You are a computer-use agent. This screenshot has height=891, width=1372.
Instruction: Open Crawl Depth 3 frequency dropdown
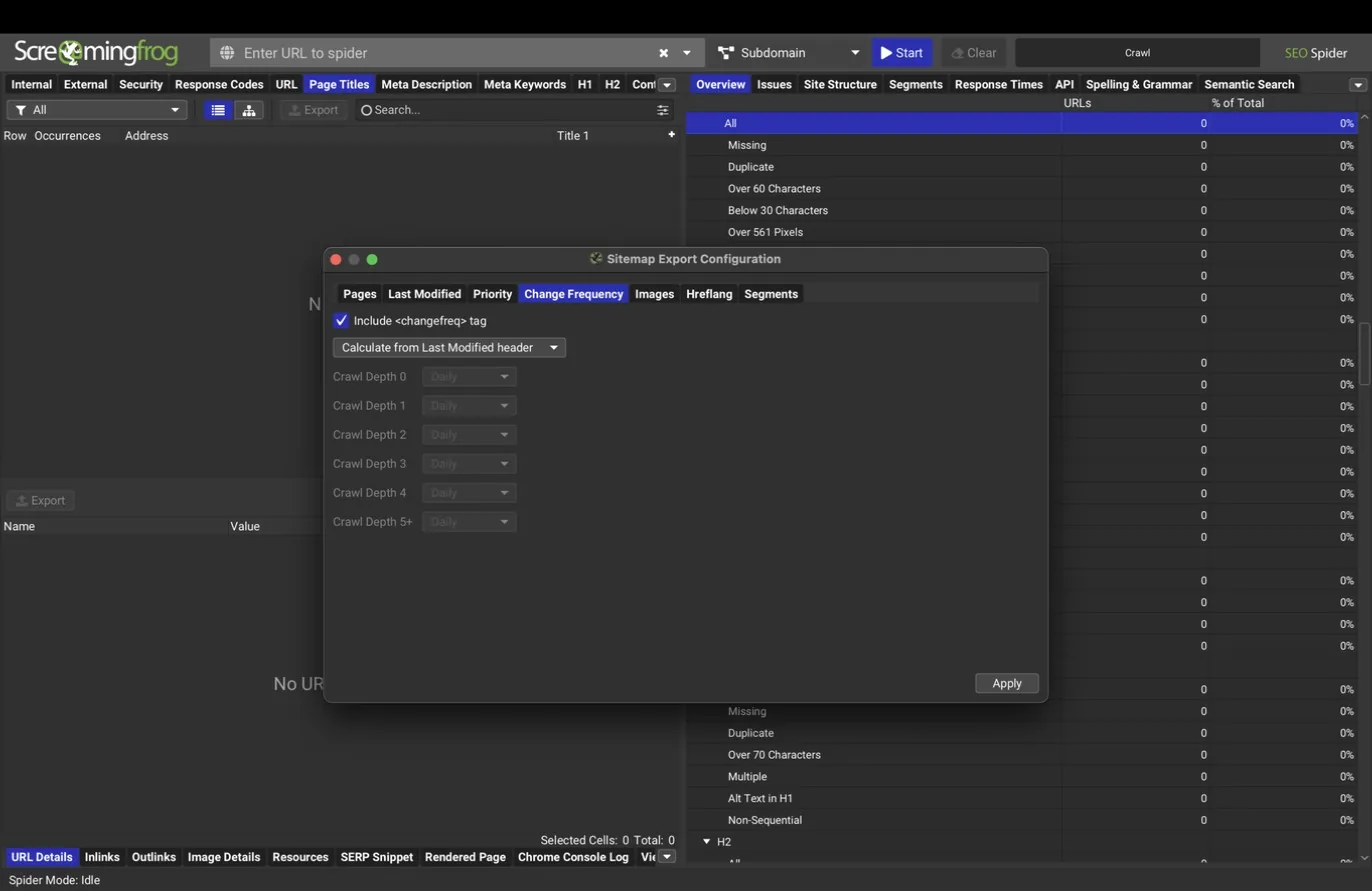coord(469,464)
